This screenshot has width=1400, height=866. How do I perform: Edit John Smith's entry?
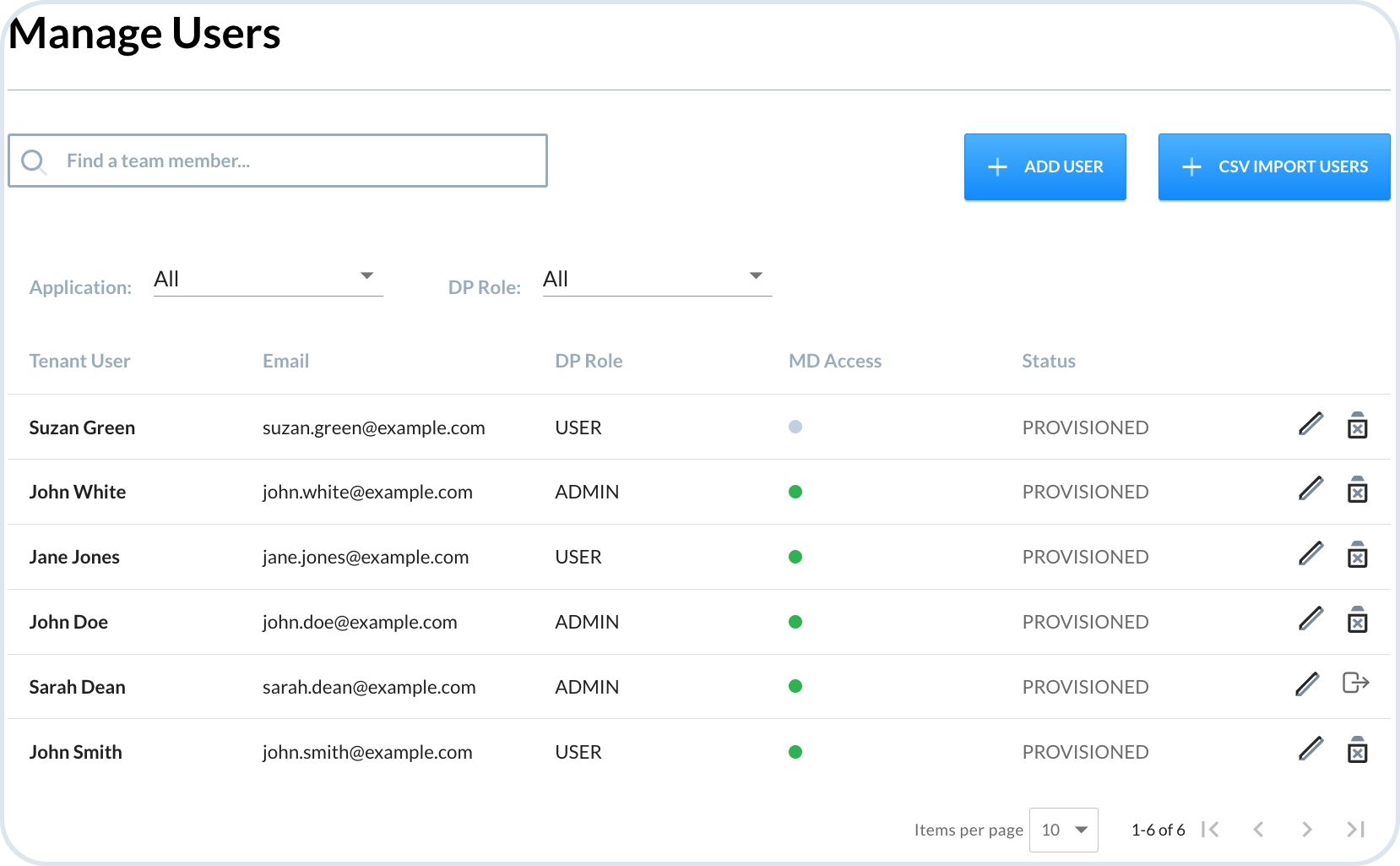pyautogui.click(x=1310, y=749)
